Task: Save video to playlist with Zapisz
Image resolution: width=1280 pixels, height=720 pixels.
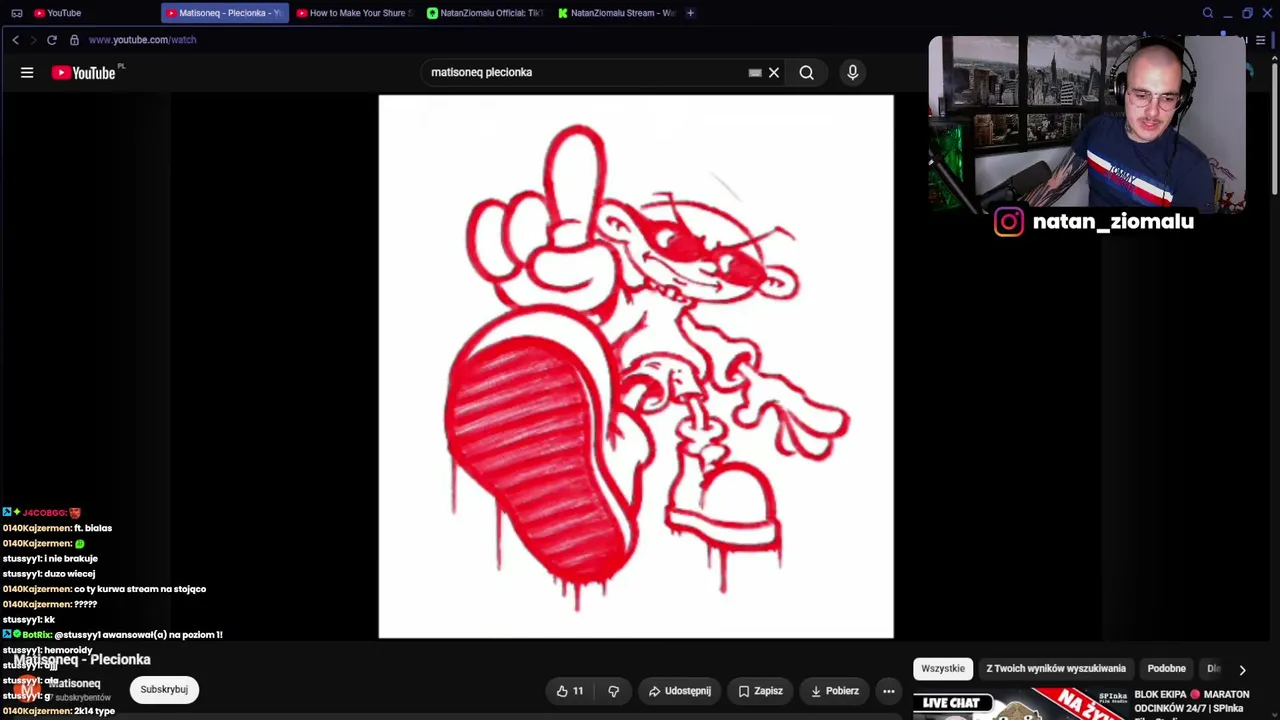Action: click(x=760, y=691)
